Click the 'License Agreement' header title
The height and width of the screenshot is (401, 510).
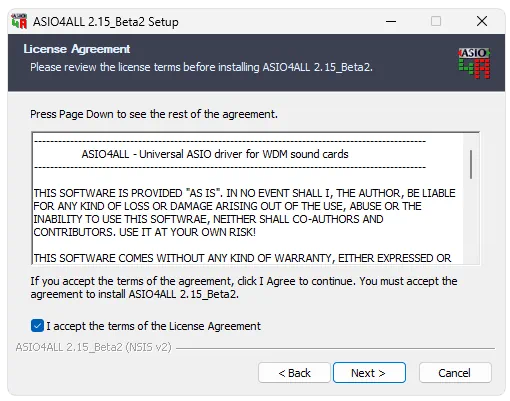coord(77,49)
